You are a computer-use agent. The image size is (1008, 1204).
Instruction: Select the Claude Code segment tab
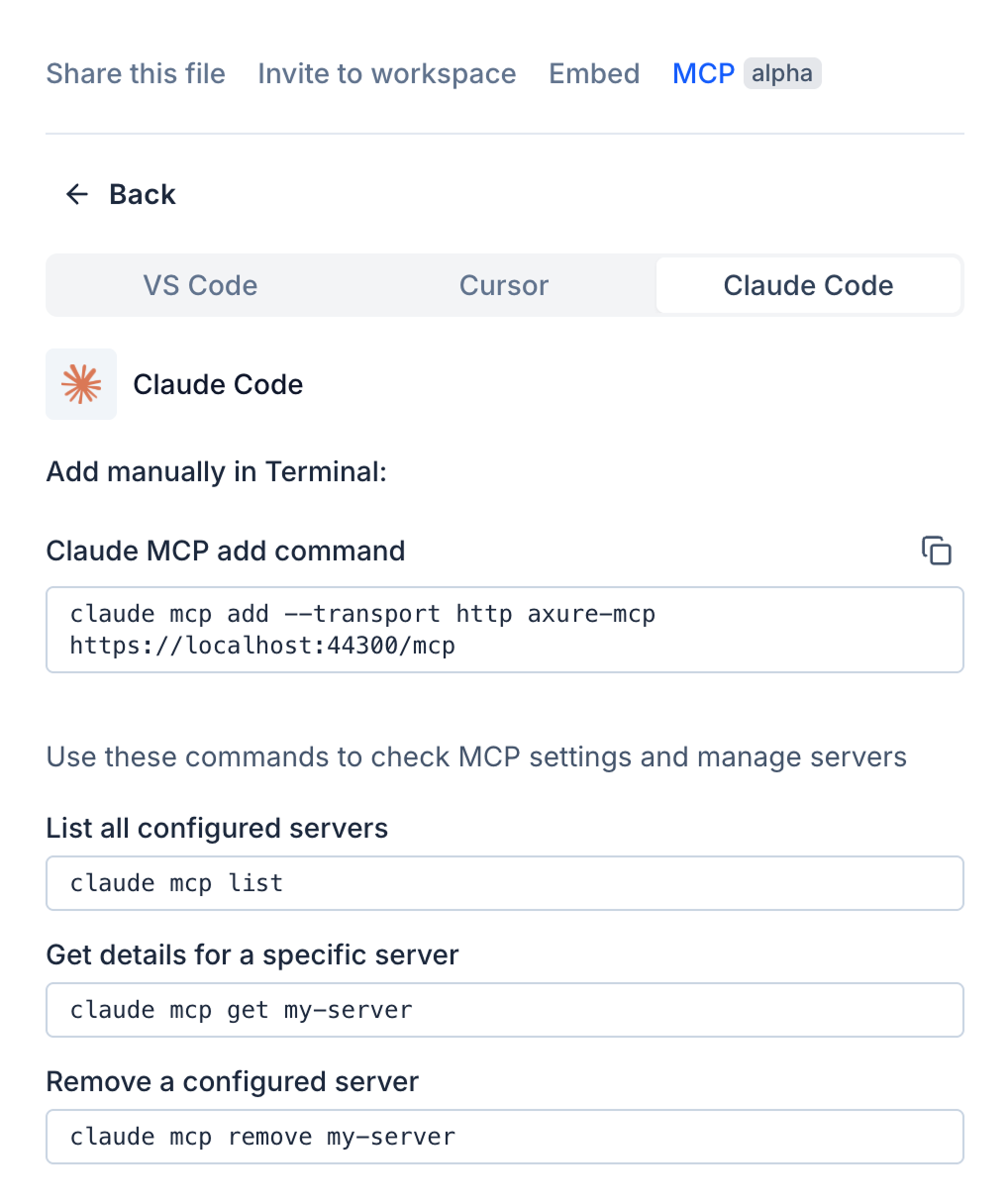808,285
